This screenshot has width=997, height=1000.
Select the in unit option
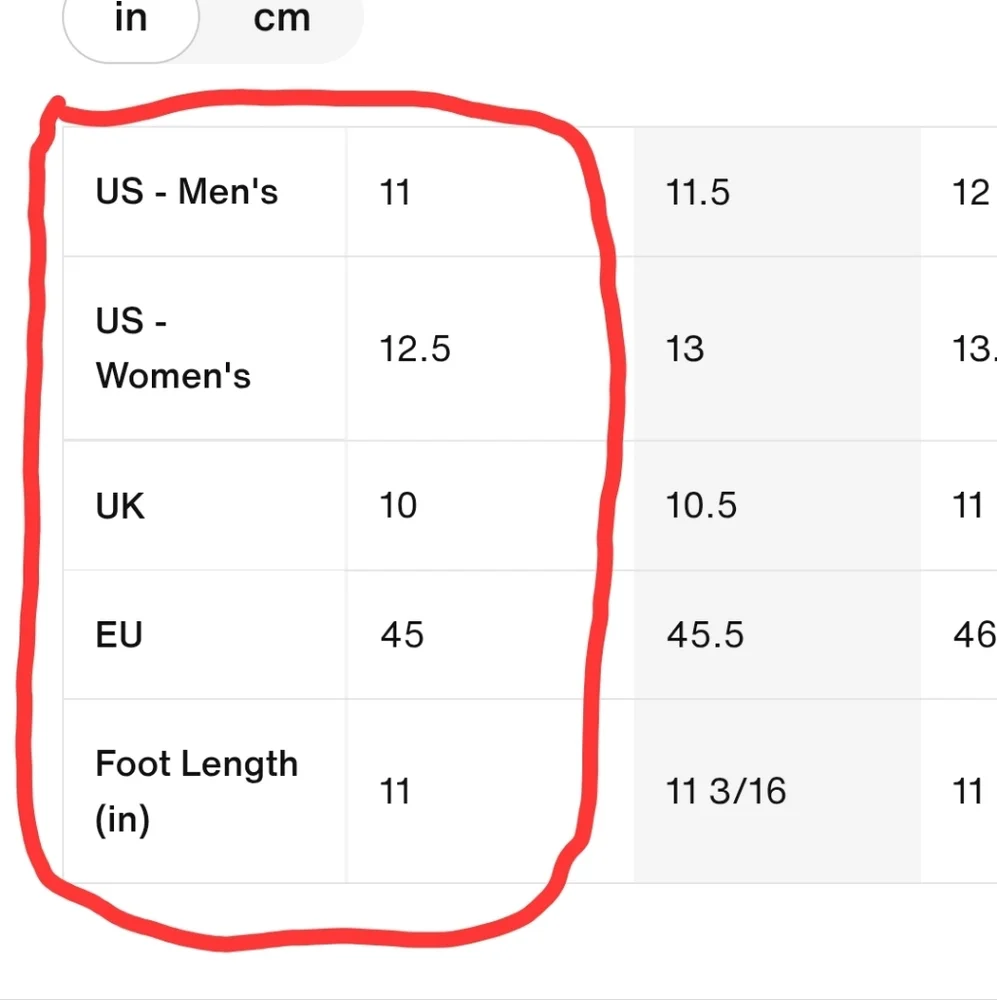[131, 19]
